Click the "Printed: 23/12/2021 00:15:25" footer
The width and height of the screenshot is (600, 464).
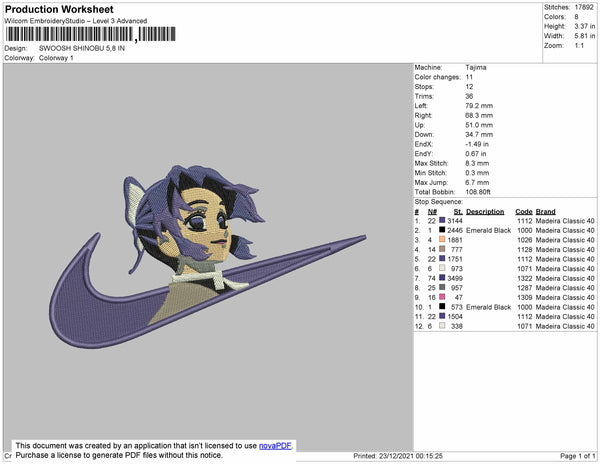pyautogui.click(x=398, y=456)
